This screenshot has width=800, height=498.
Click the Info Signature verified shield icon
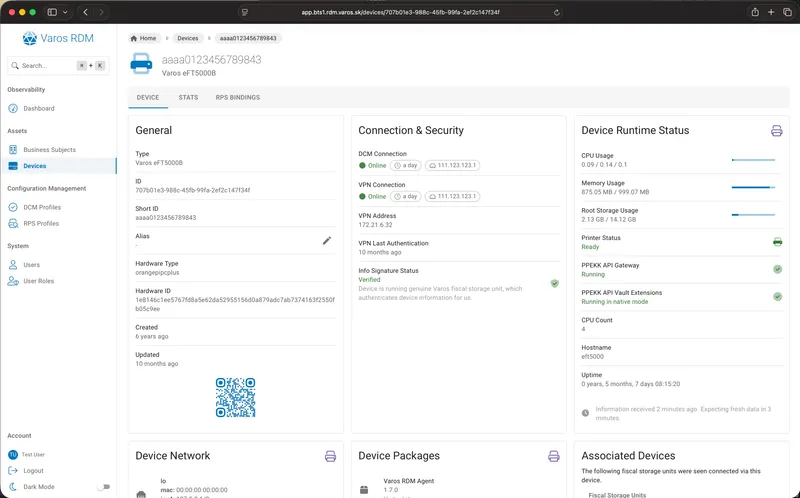554,283
